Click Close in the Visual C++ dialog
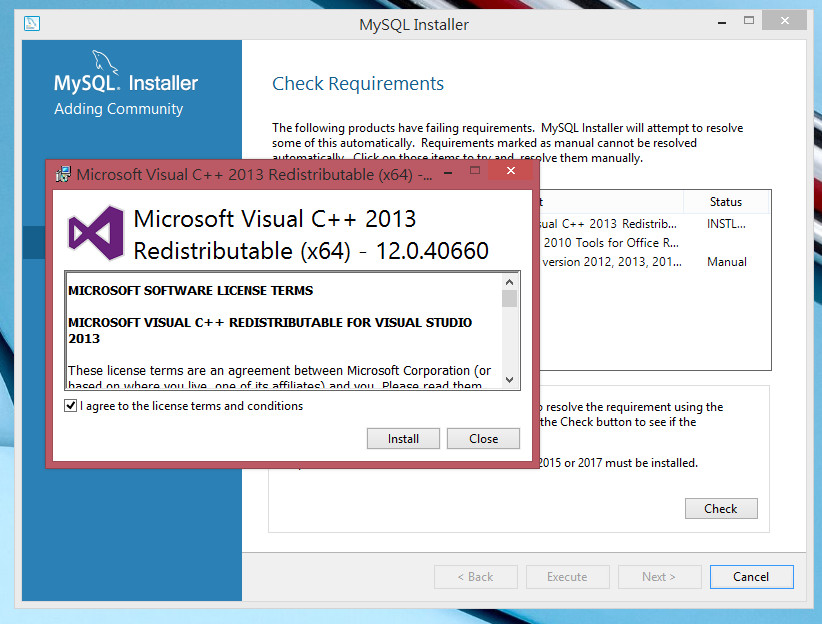This screenshot has height=624, width=822. (x=483, y=438)
